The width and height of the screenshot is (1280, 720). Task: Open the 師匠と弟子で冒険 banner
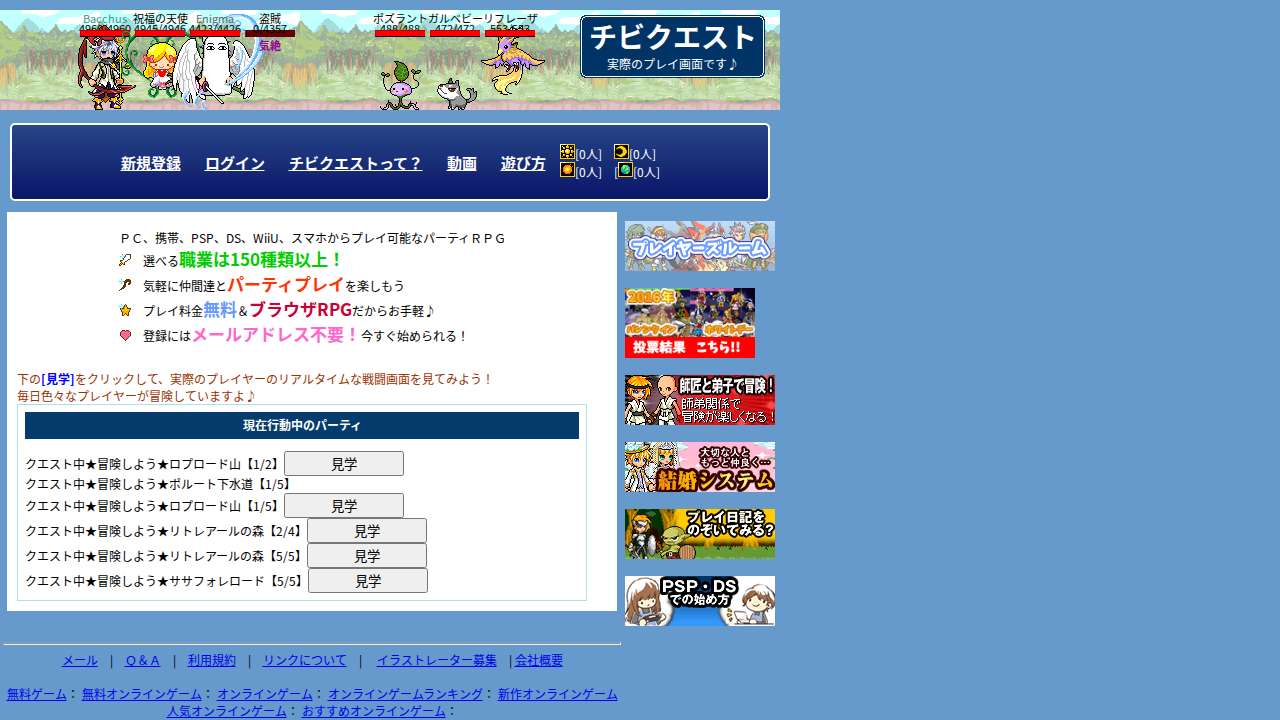click(x=700, y=400)
